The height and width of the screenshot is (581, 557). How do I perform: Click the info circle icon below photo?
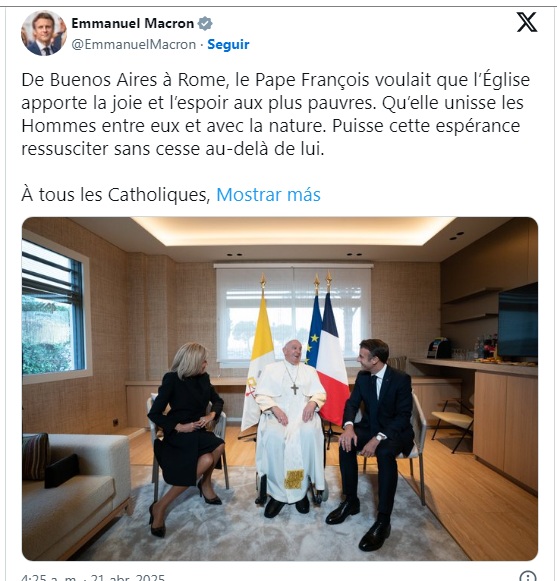click(x=528, y=577)
